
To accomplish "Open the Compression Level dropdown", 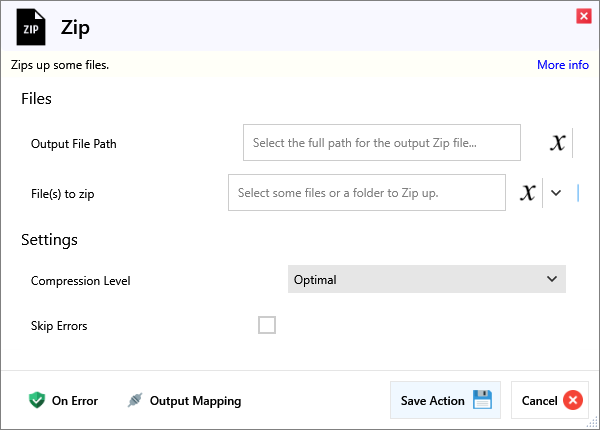I will point(426,280).
